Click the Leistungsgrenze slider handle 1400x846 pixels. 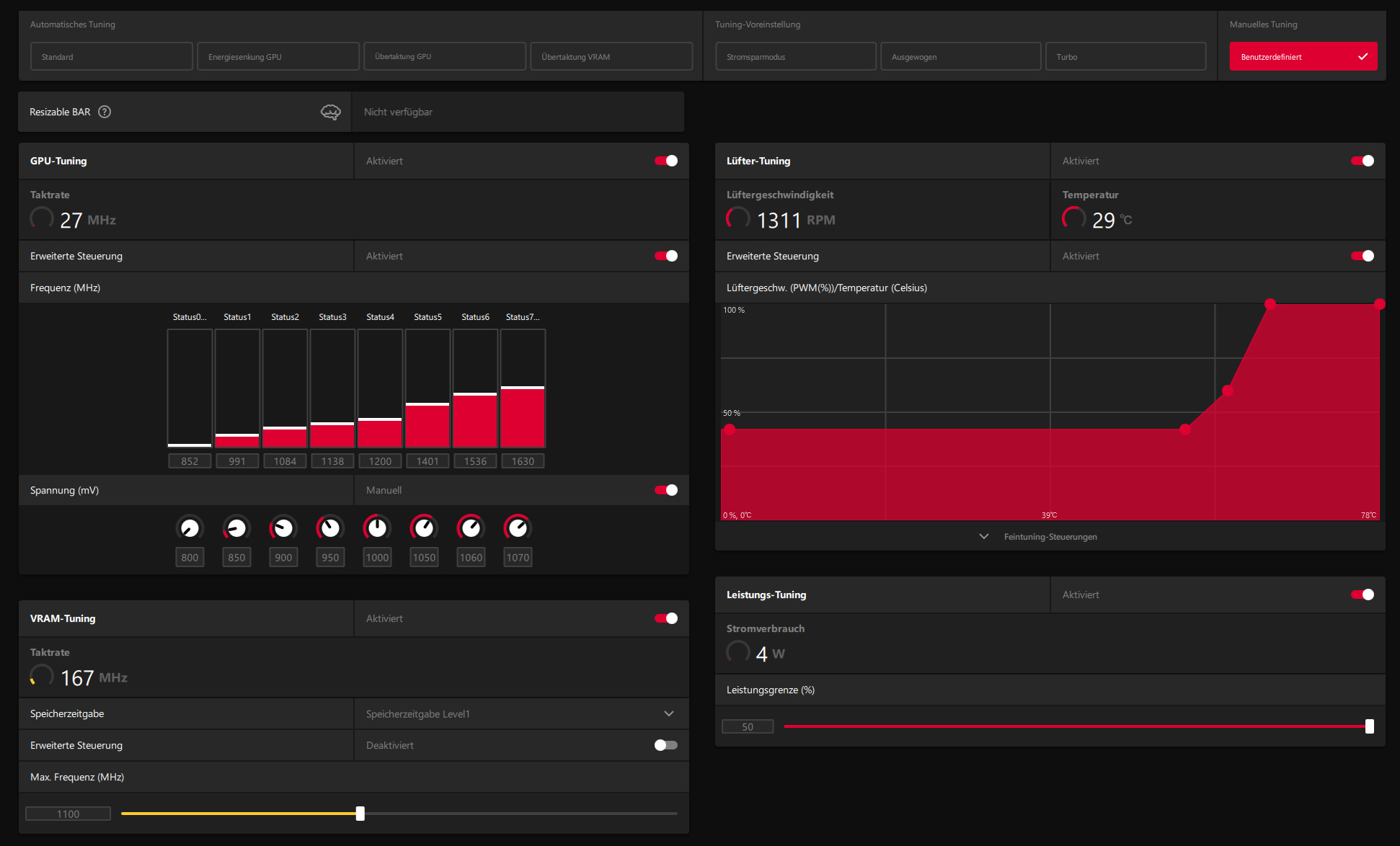[1369, 726]
